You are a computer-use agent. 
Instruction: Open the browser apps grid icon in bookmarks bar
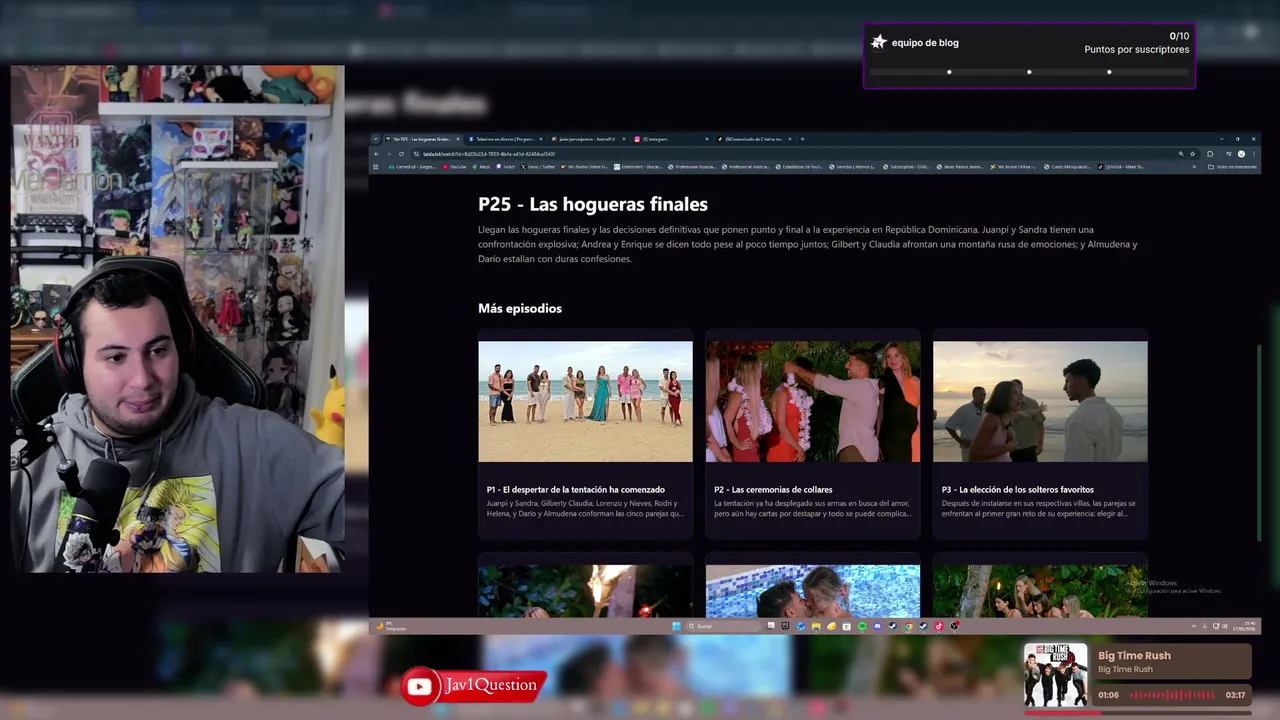(x=375, y=167)
